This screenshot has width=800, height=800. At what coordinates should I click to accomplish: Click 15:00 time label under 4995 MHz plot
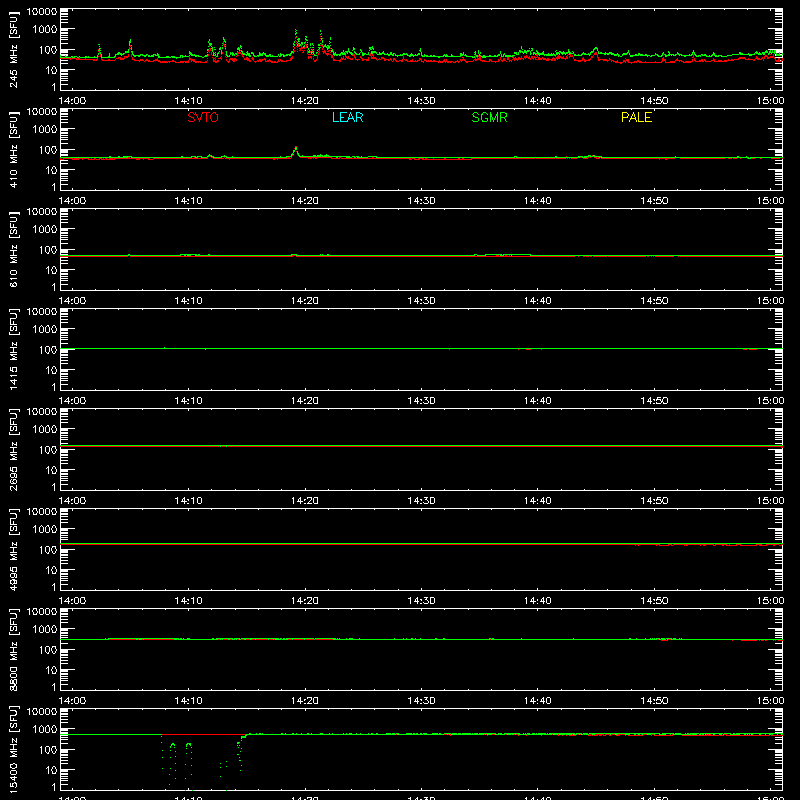(x=770, y=601)
